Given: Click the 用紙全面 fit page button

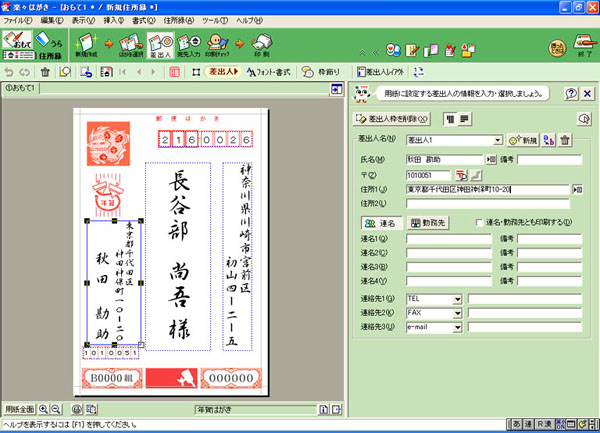Looking at the screenshot, I should pos(18,410).
